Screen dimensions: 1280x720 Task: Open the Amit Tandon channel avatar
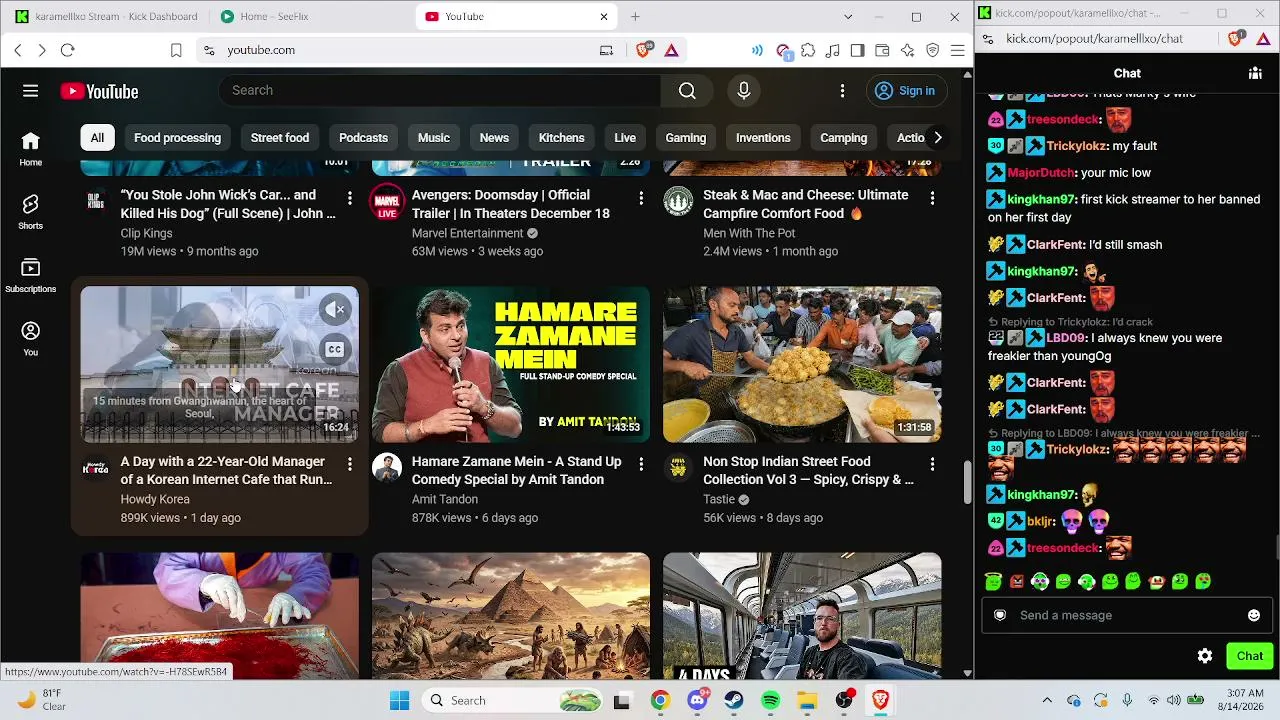point(387,468)
